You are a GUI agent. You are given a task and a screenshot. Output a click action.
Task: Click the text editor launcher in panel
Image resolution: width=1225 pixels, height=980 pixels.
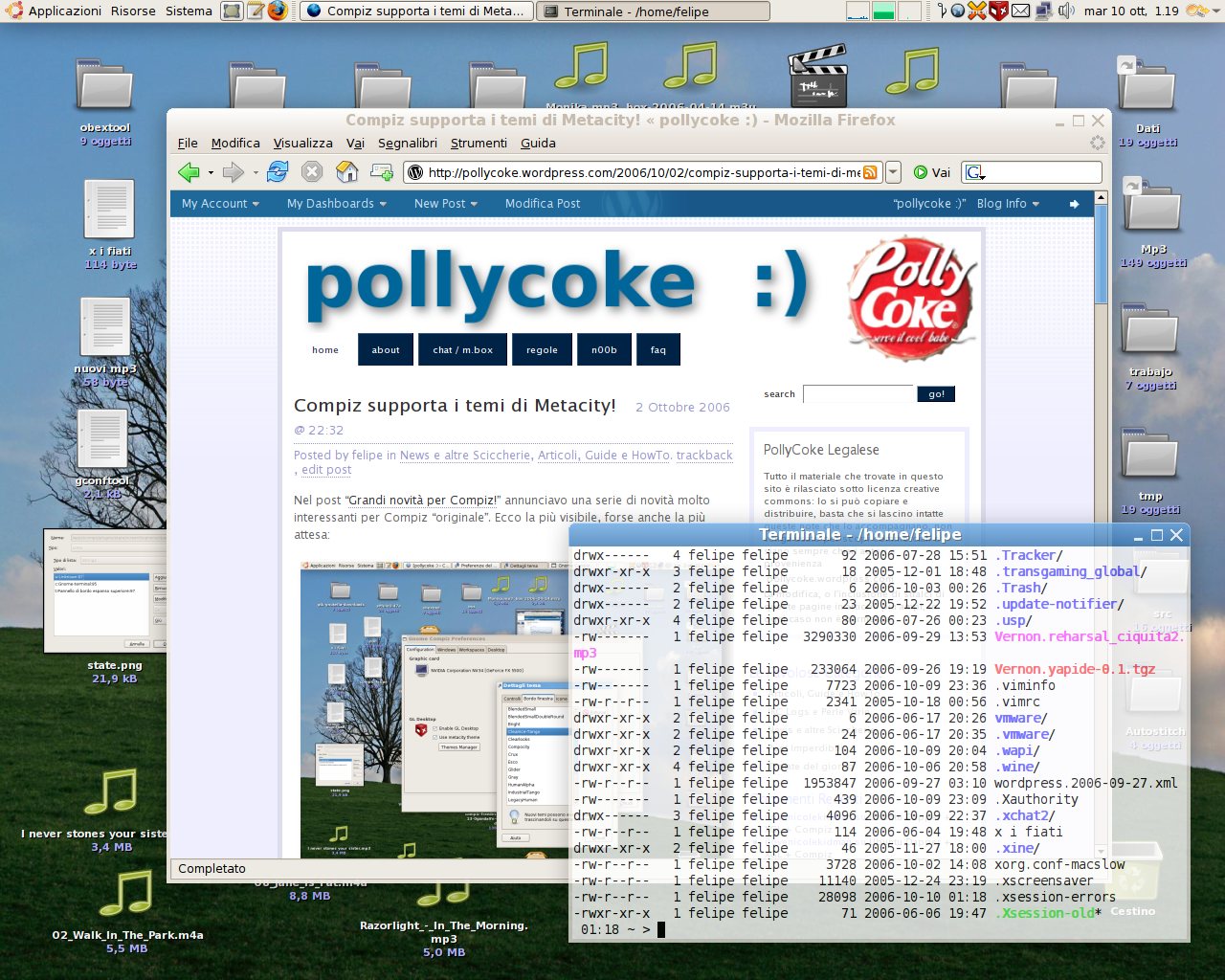click(x=255, y=11)
